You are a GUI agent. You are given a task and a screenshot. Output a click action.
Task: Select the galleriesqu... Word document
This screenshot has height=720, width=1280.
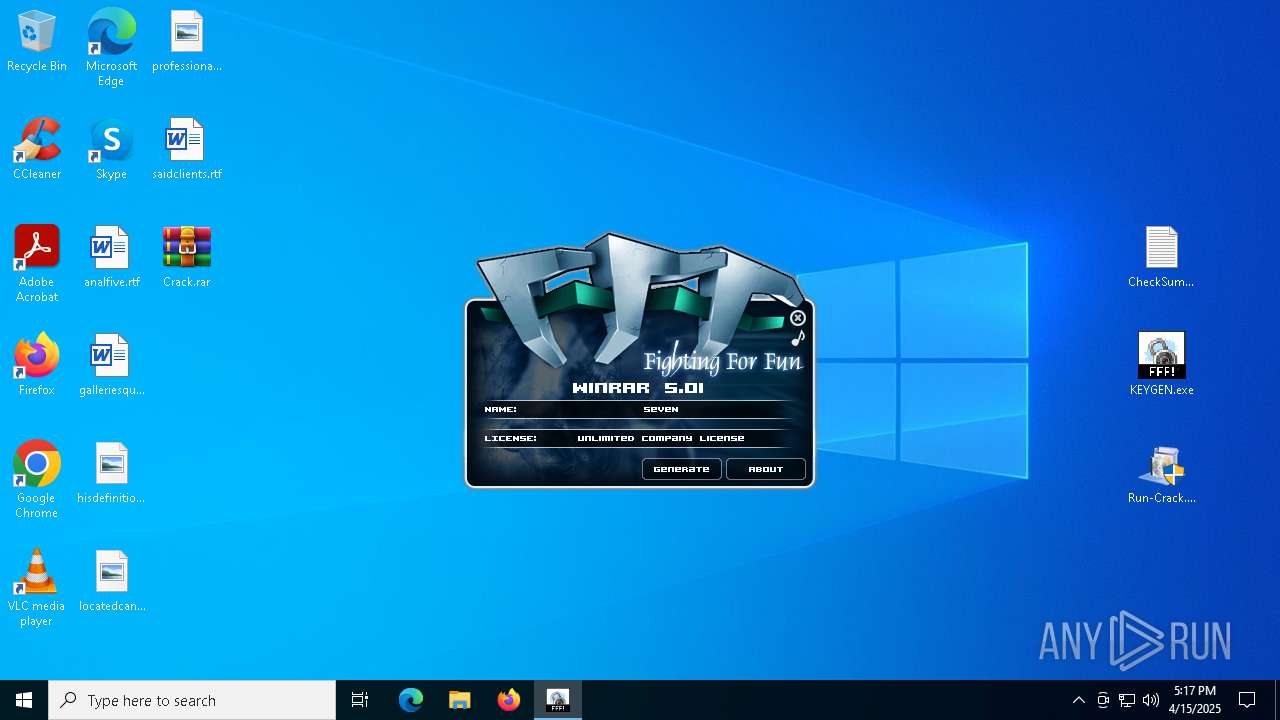click(111, 365)
